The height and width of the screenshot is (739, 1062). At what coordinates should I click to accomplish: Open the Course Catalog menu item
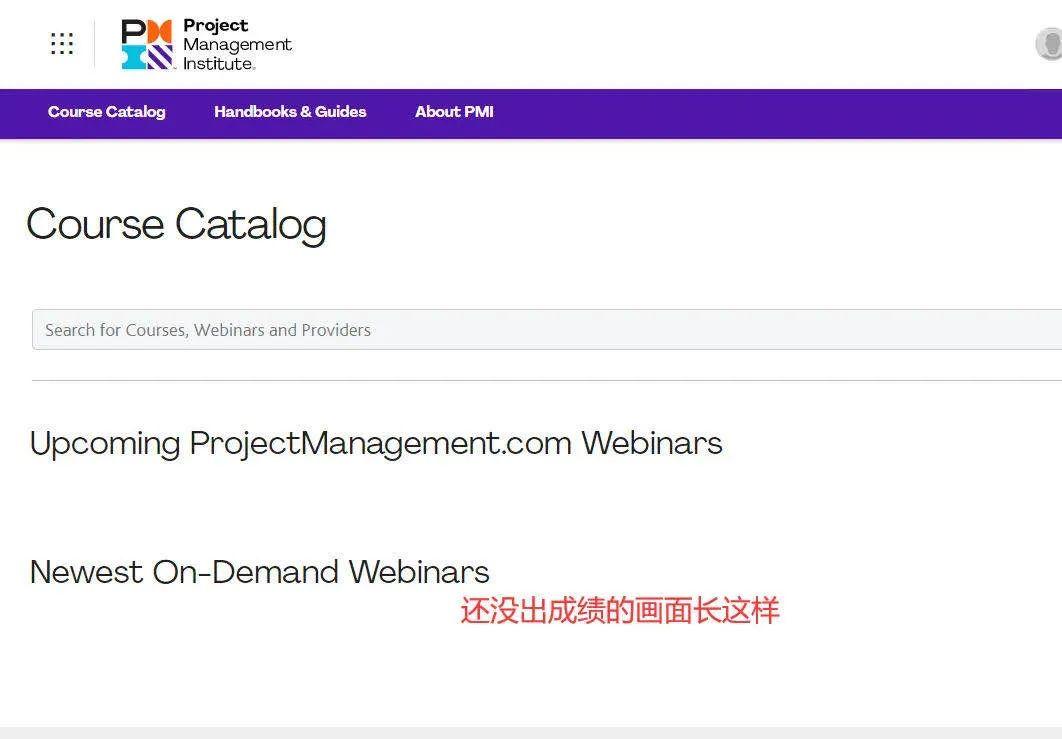coord(106,112)
